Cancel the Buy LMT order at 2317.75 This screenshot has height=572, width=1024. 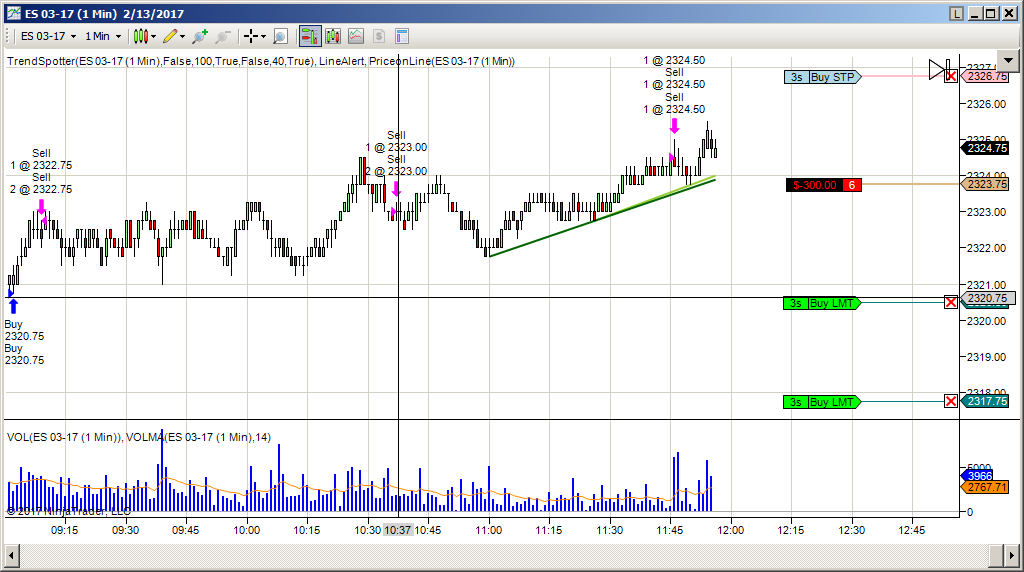click(x=951, y=402)
